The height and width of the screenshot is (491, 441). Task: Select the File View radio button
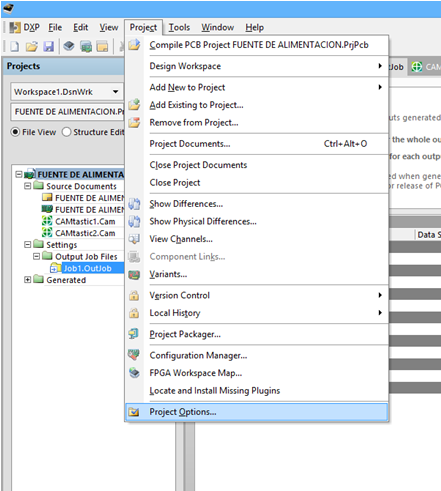(x=15, y=132)
